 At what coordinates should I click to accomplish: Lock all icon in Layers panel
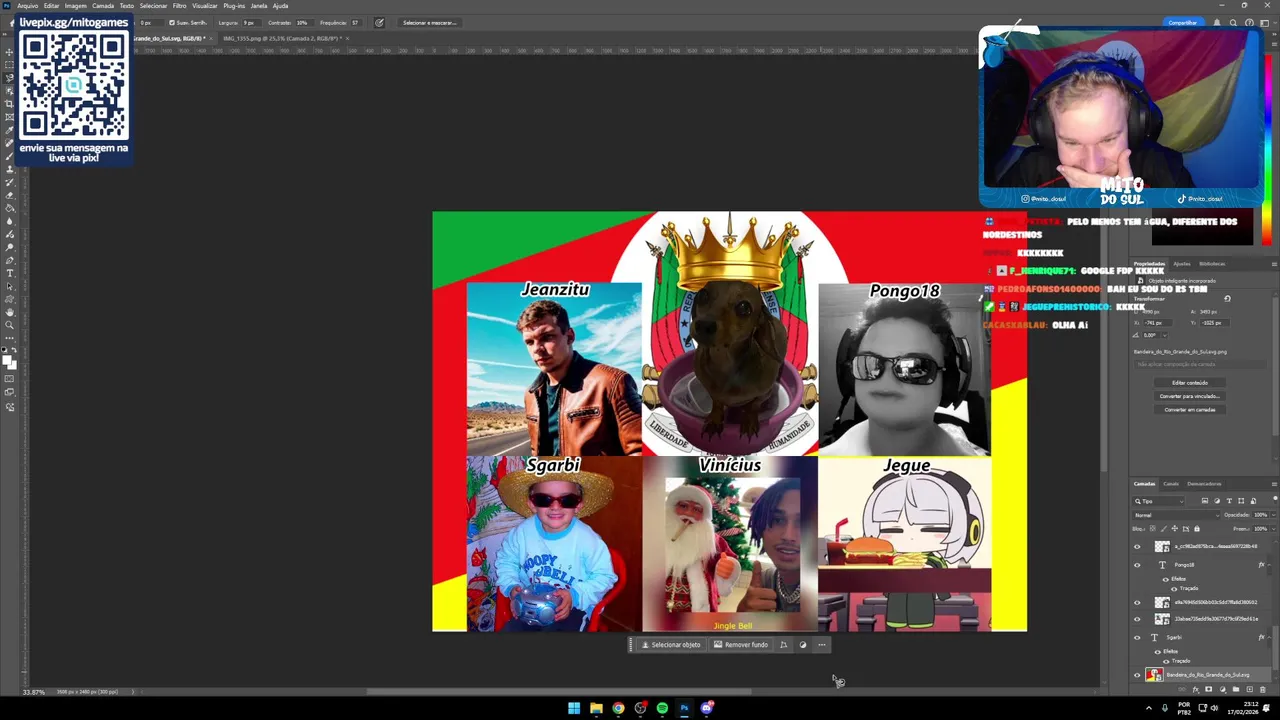click(x=1197, y=528)
